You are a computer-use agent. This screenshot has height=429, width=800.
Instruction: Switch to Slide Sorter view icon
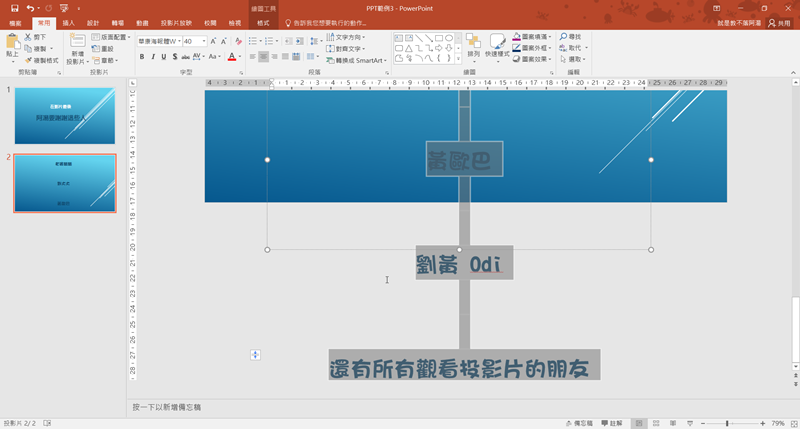point(656,423)
